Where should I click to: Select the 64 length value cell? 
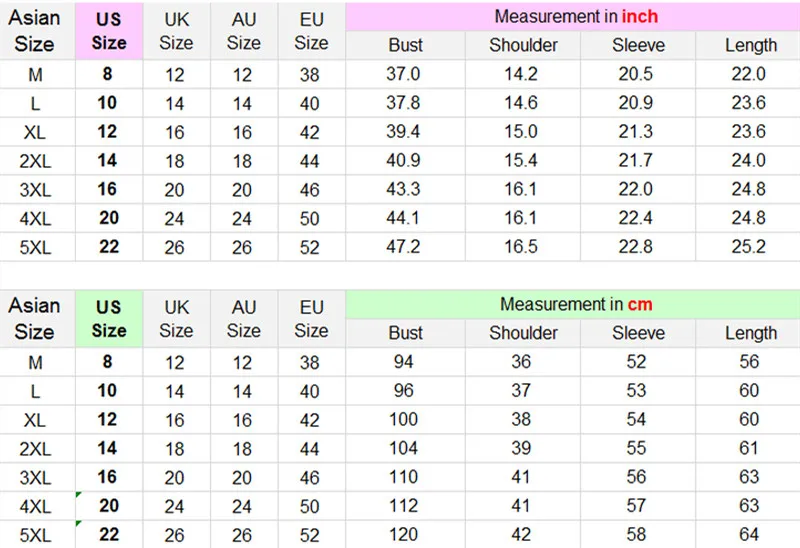(750, 535)
